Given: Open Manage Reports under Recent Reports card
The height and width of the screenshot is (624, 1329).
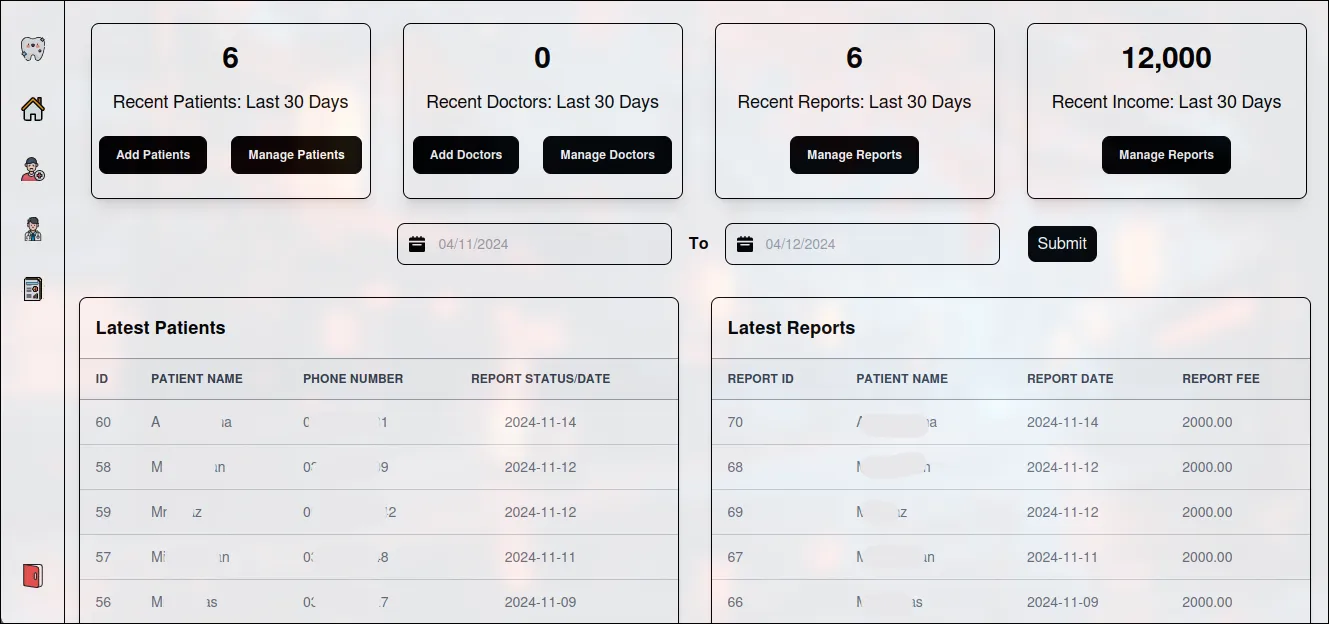Looking at the screenshot, I should [854, 154].
